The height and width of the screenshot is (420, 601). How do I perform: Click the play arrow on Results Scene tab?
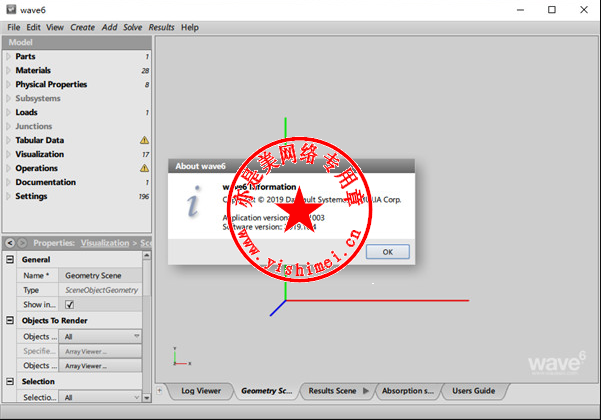[x=366, y=391]
